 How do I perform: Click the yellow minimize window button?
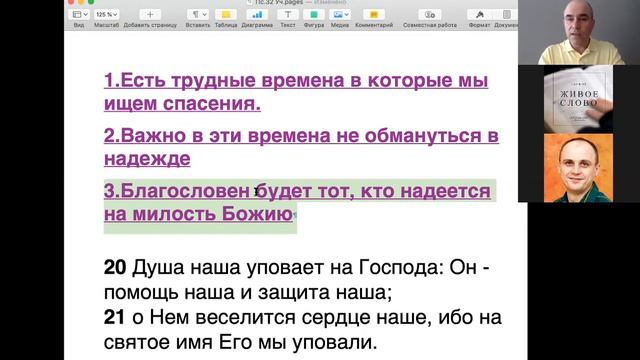pos(81,2)
